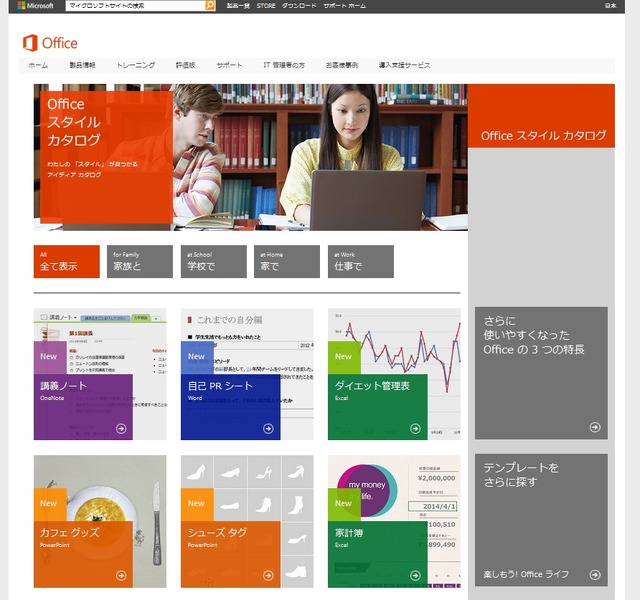Open the 評価版 navigation tab
This screenshot has width=640, height=600.
(x=186, y=65)
